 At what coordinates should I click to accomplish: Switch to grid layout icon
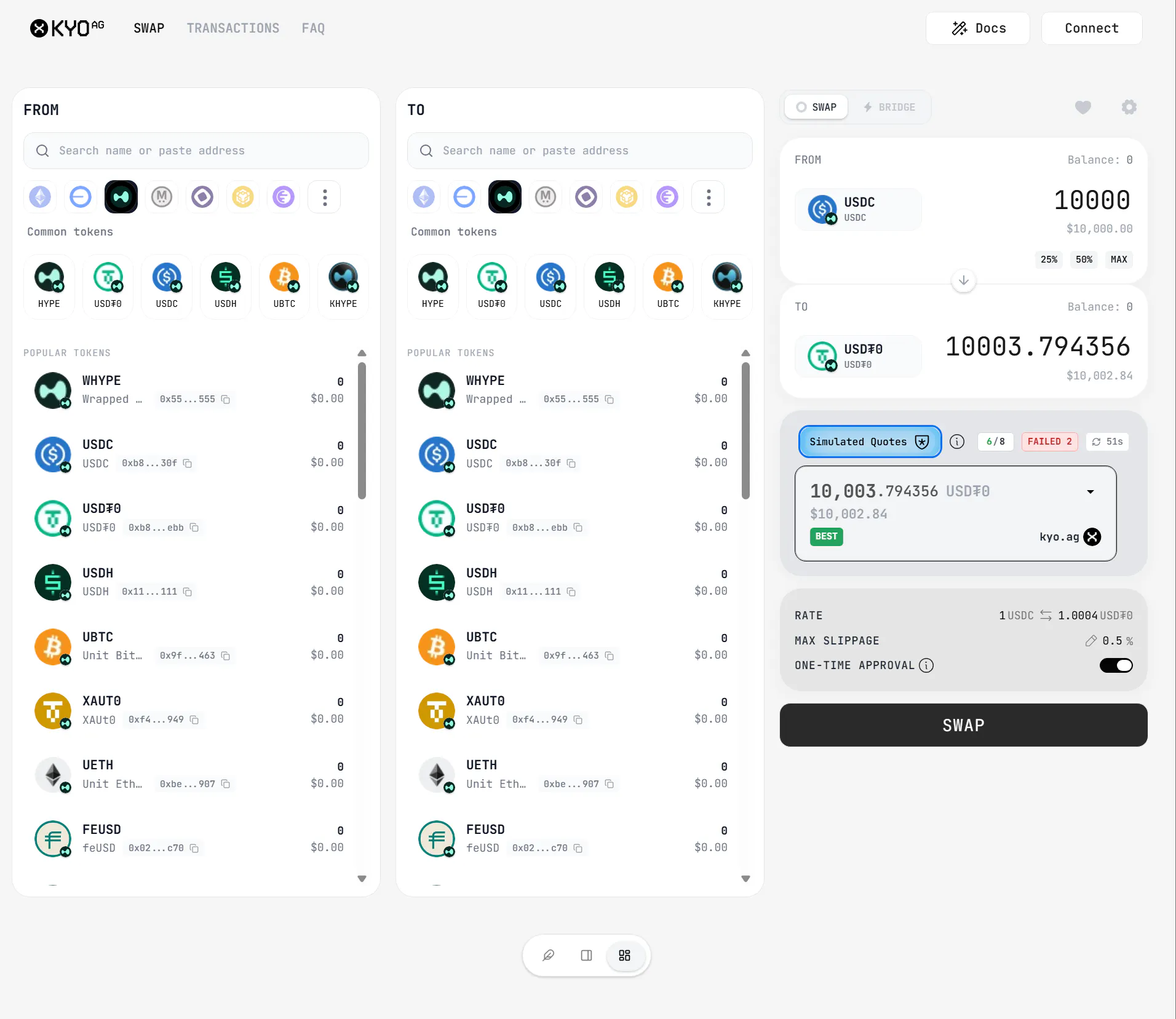624,955
